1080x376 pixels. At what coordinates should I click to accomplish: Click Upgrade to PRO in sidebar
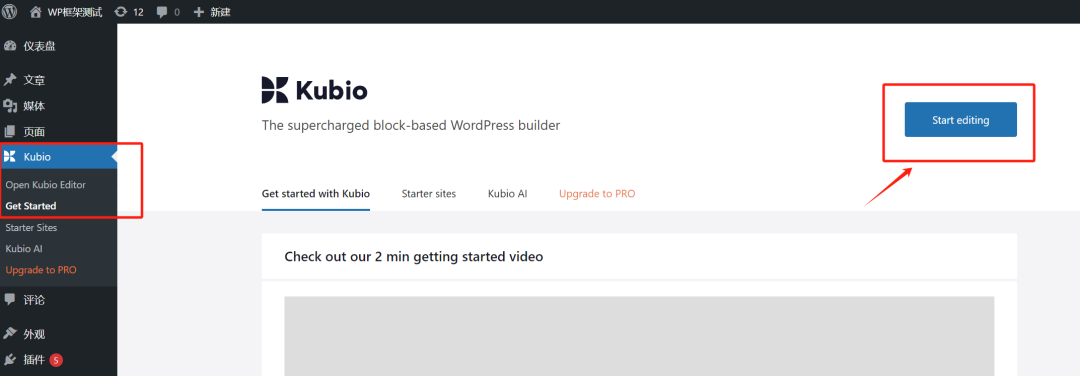(x=41, y=270)
